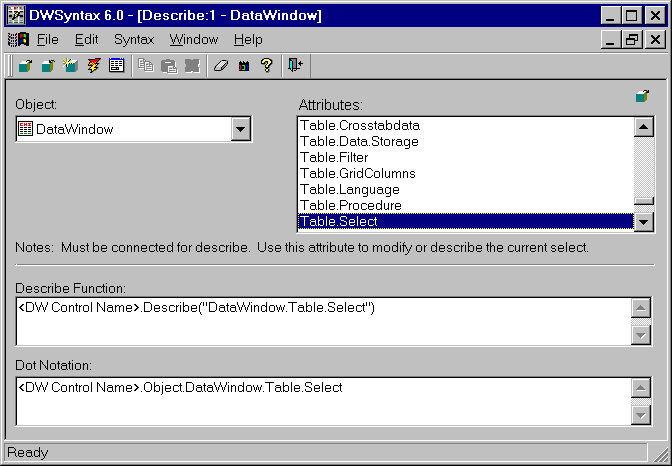Click Describe Function scroll down arrow
The width and height of the screenshot is (672, 466).
641,335
